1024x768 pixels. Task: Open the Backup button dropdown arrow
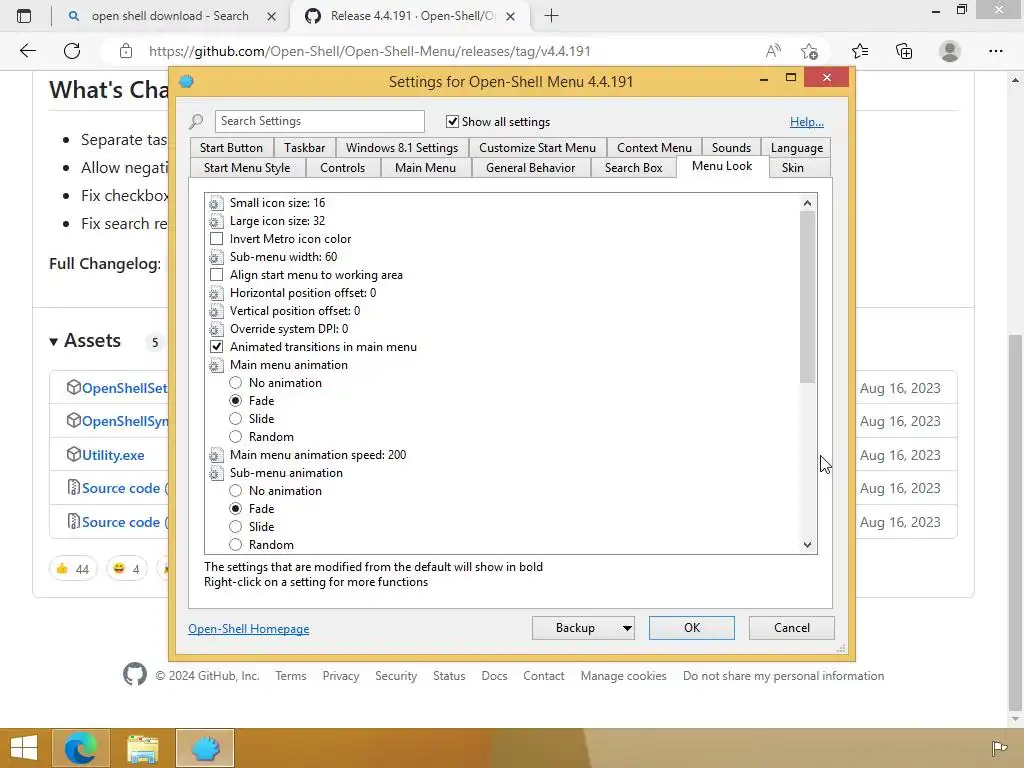coord(626,628)
